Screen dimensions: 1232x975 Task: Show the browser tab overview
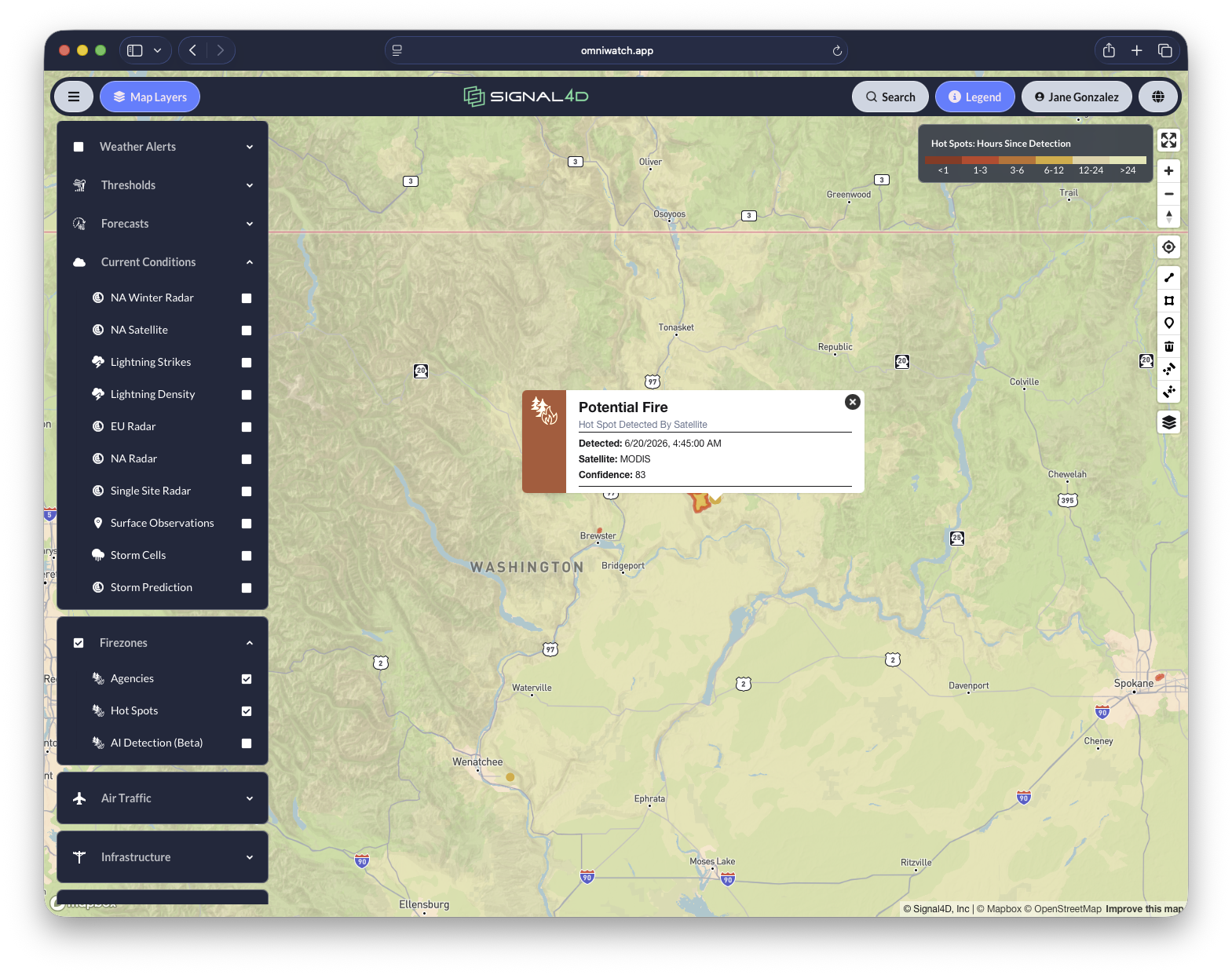coord(1165,50)
